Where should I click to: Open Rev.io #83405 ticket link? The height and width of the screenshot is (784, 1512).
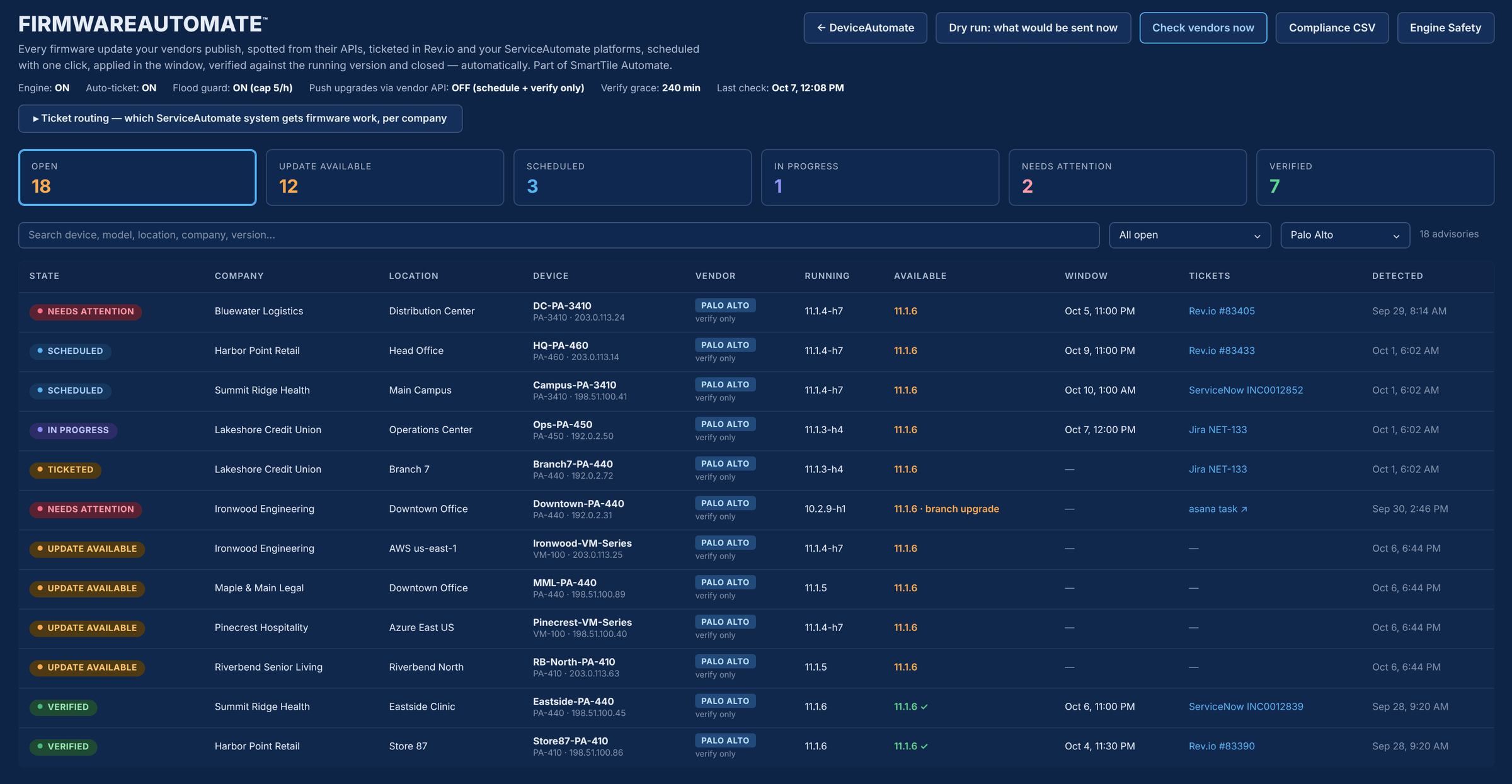pyautogui.click(x=1222, y=311)
